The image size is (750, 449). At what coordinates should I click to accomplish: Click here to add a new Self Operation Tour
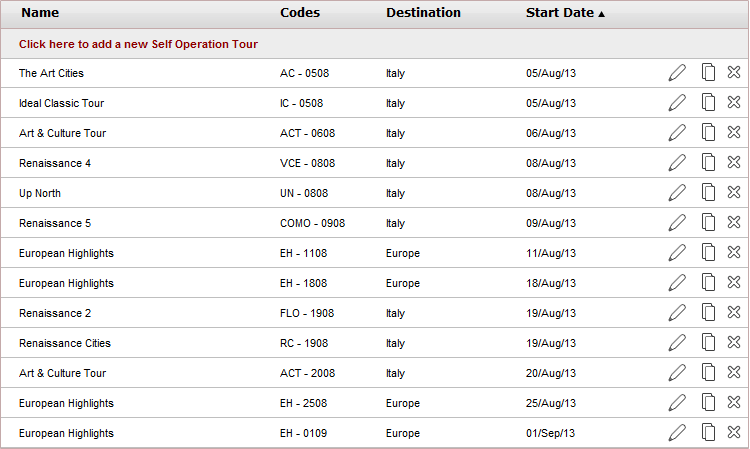[138, 44]
